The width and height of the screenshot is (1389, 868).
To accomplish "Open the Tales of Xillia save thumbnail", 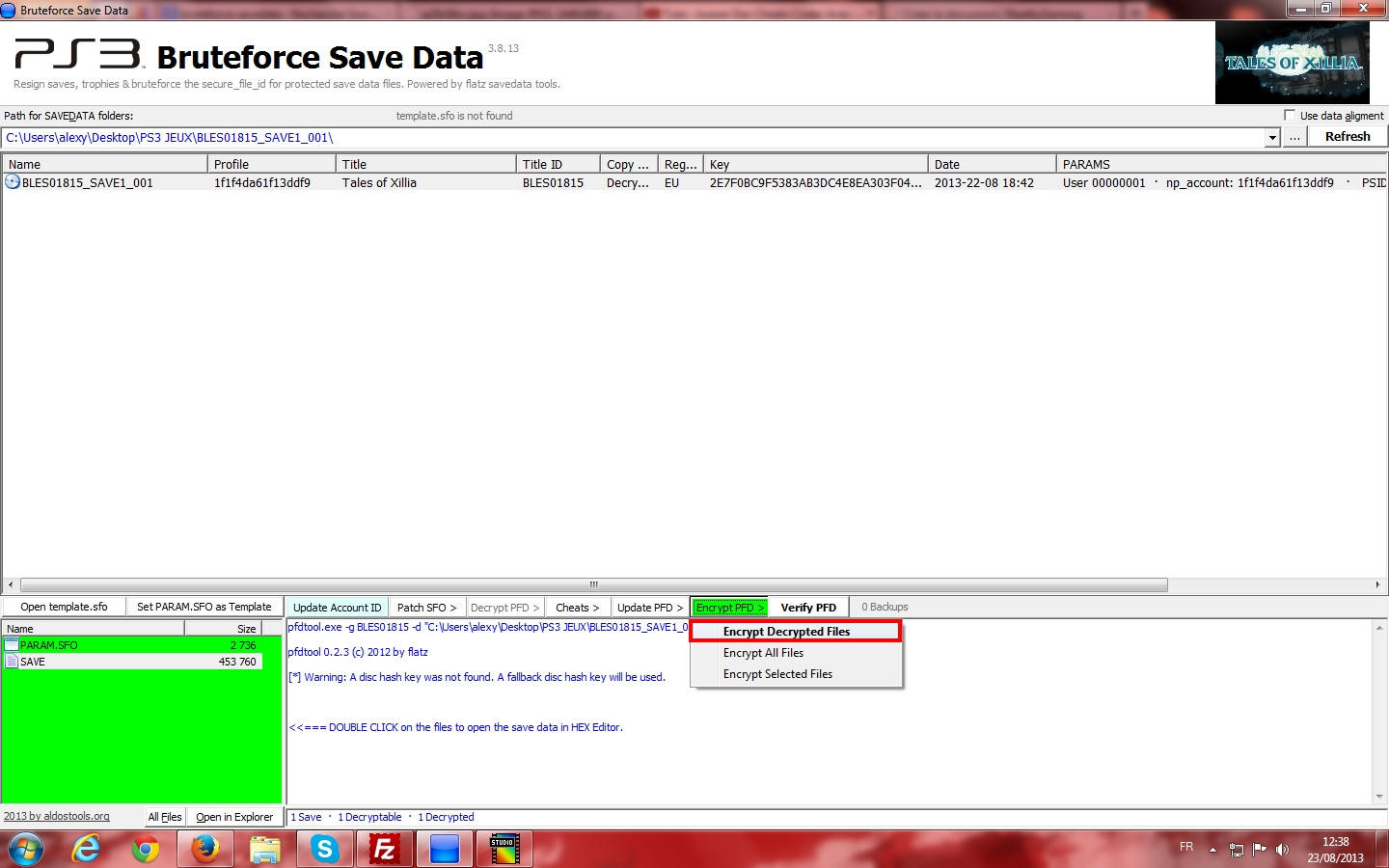I will (1293, 63).
